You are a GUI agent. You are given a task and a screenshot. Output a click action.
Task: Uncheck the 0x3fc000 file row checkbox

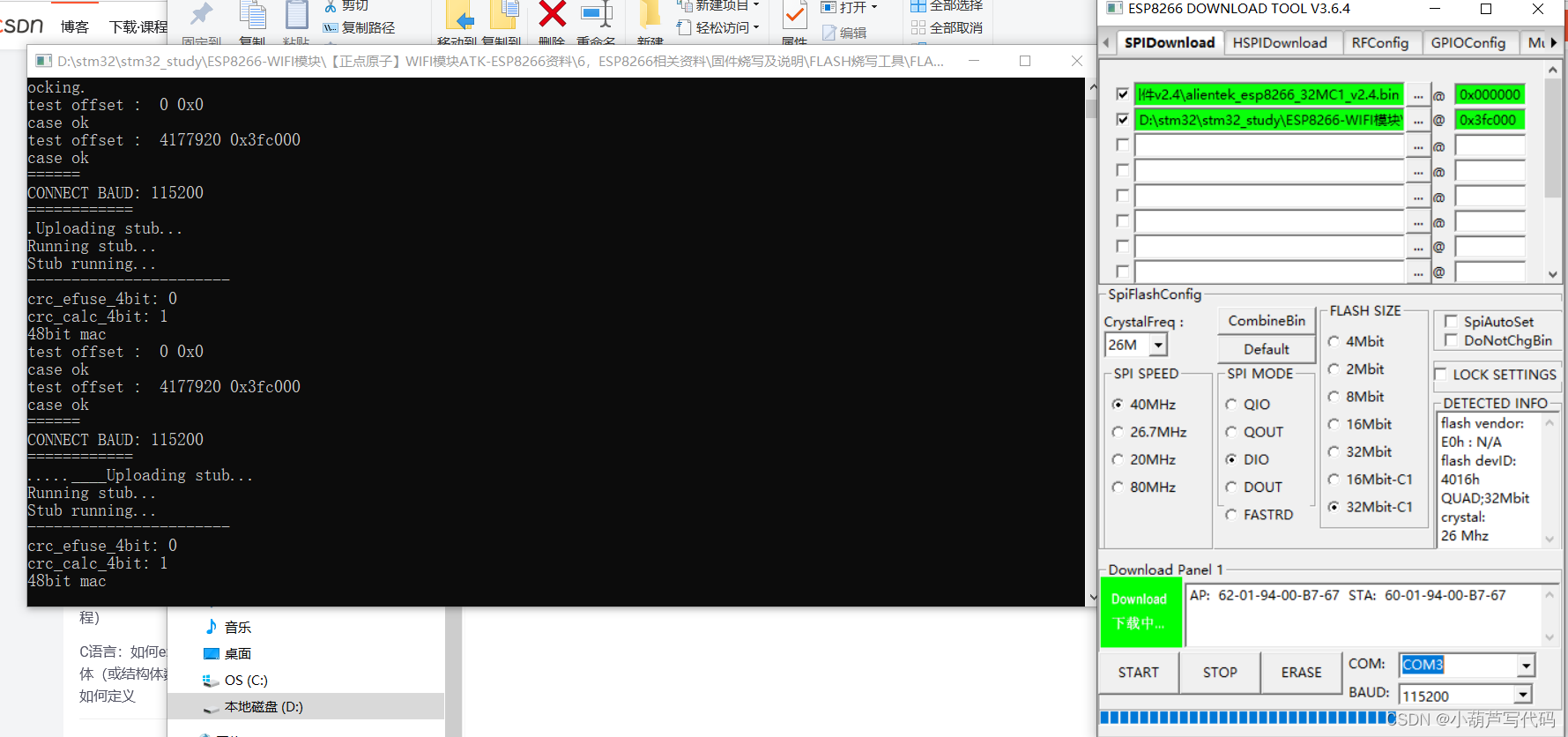tap(1122, 119)
